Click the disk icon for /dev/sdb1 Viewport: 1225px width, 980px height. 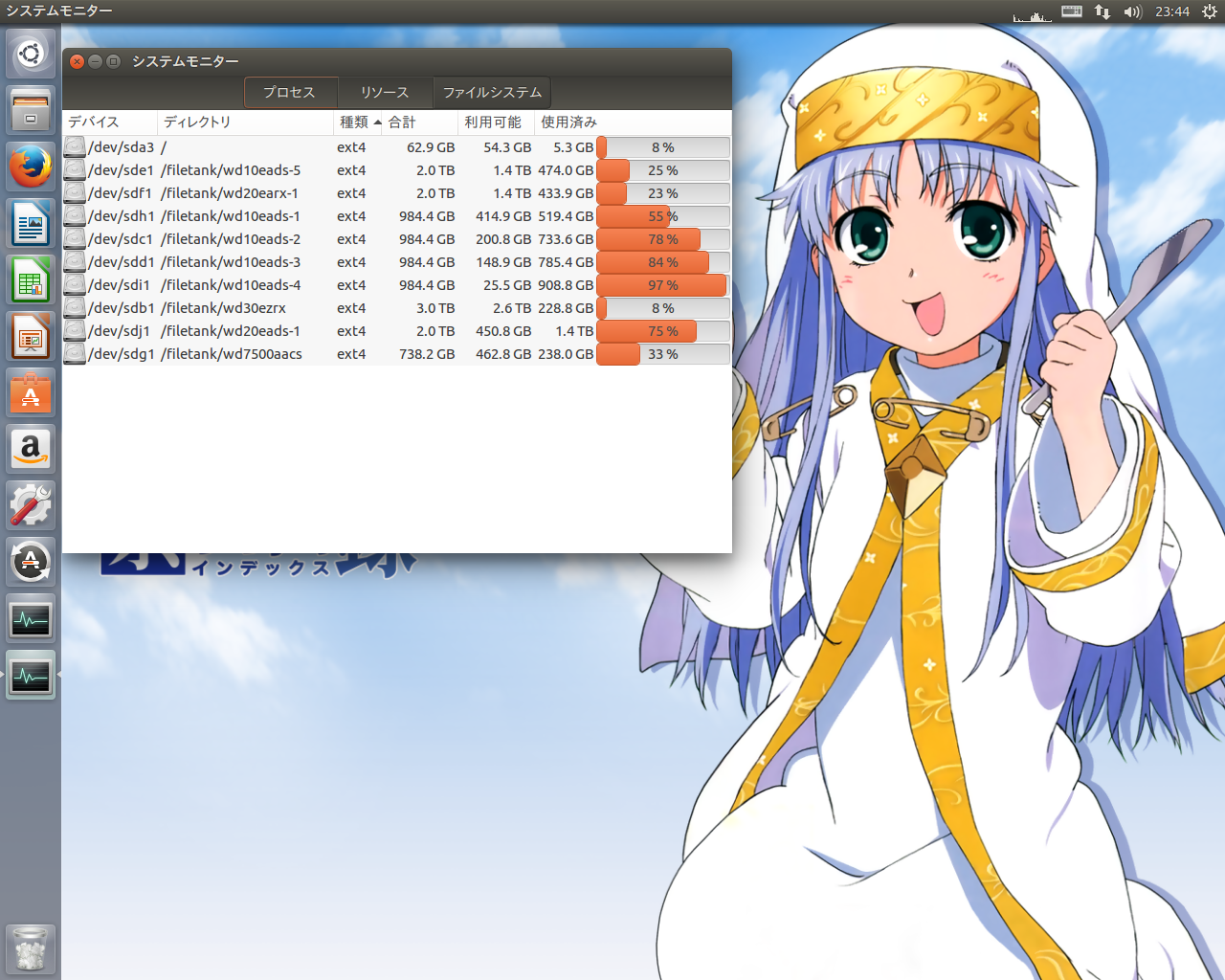click(x=75, y=308)
